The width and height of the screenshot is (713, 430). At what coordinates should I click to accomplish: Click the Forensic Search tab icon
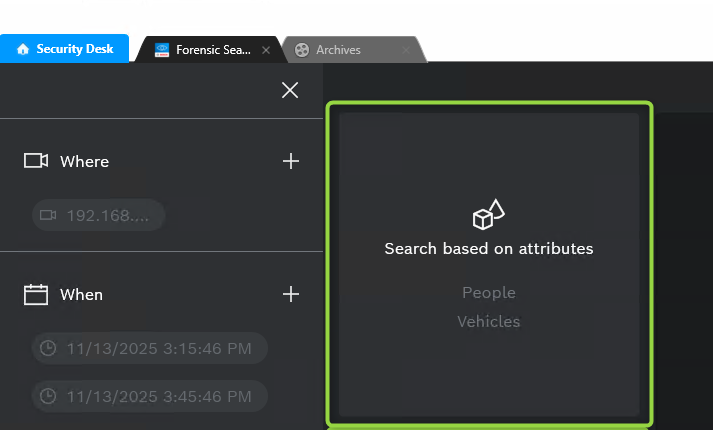click(x=162, y=50)
